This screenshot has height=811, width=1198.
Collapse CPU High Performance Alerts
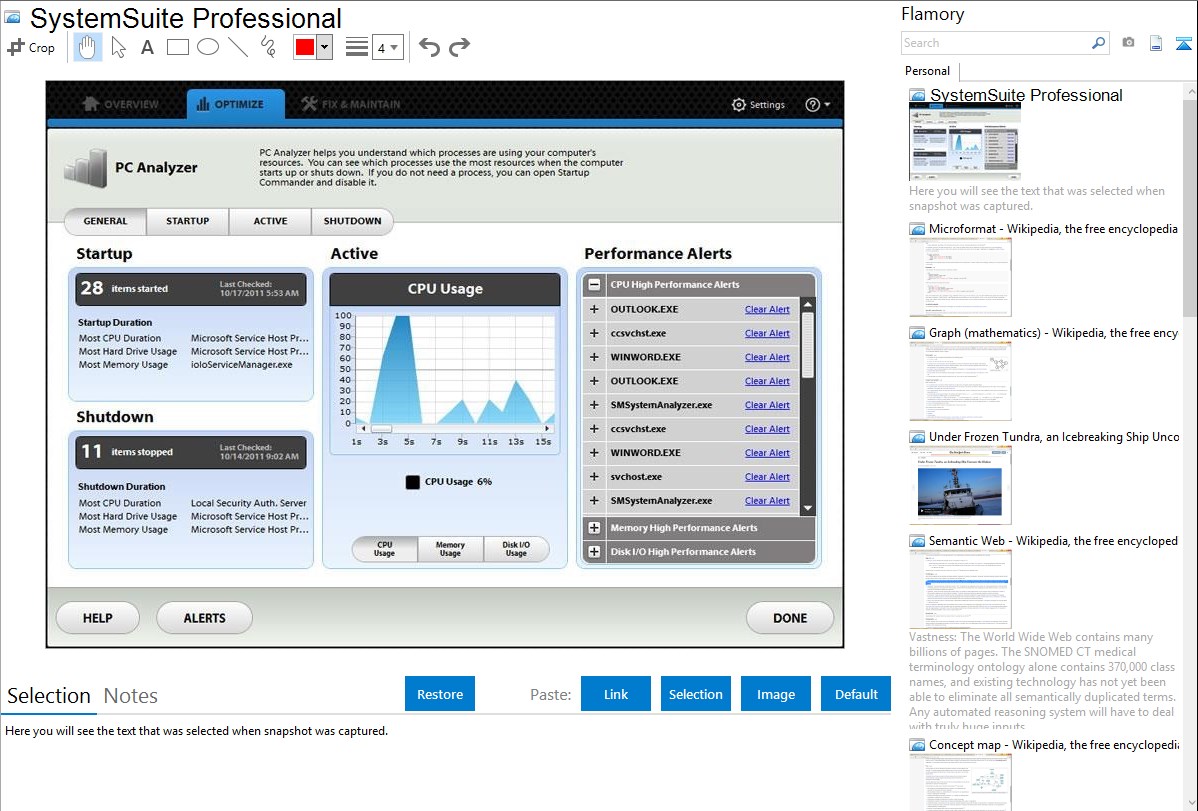[594, 285]
